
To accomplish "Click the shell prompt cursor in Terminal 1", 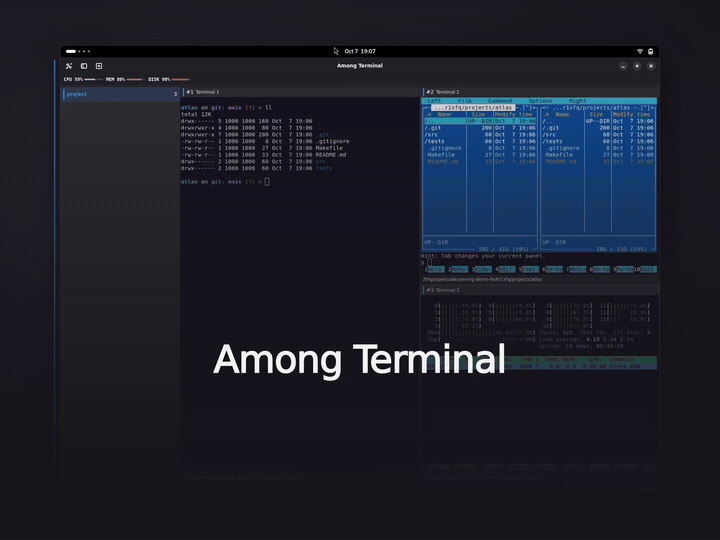I will (x=267, y=182).
